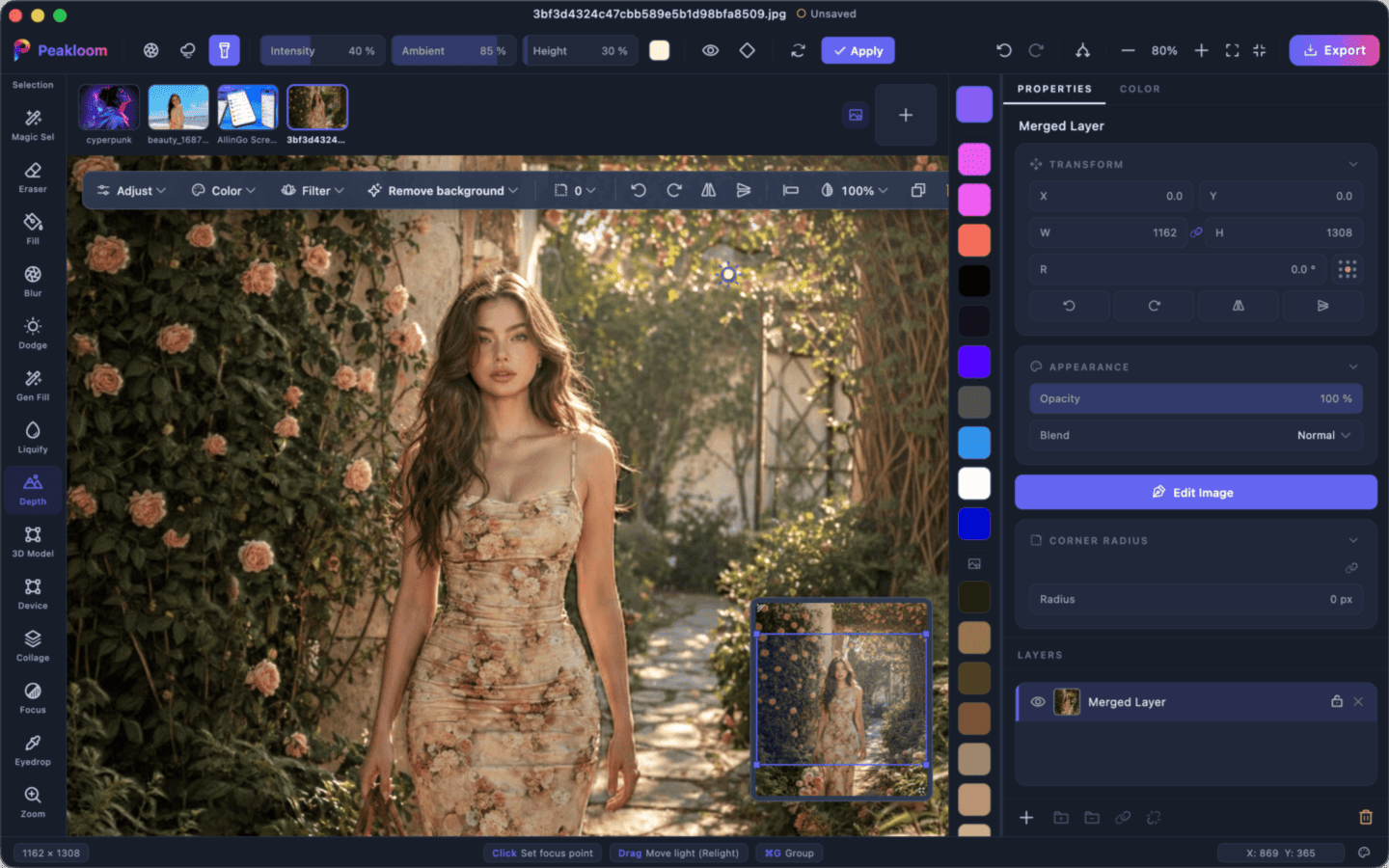Adjust the Intensity slider
Viewport: 1389px width, 868px height.
[x=322, y=50]
